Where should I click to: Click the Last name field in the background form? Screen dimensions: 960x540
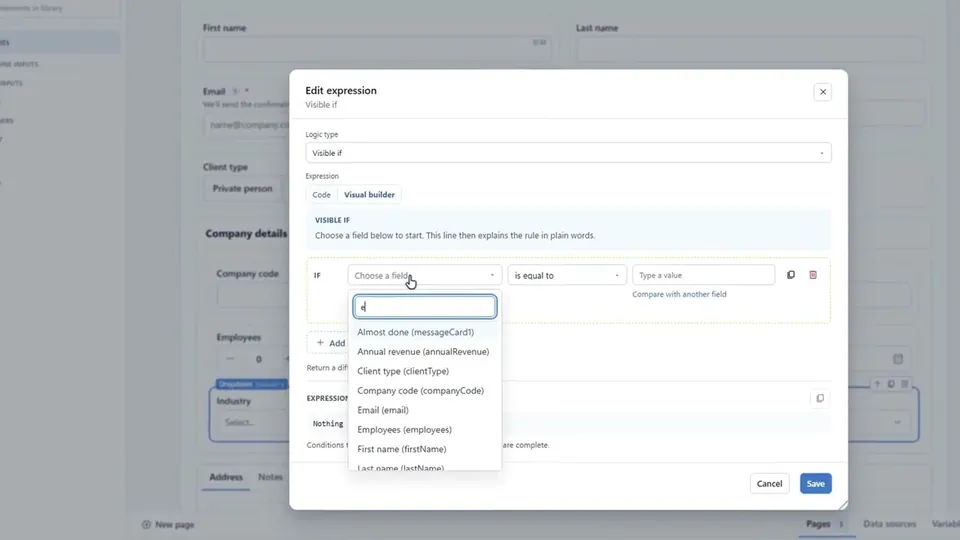749,50
